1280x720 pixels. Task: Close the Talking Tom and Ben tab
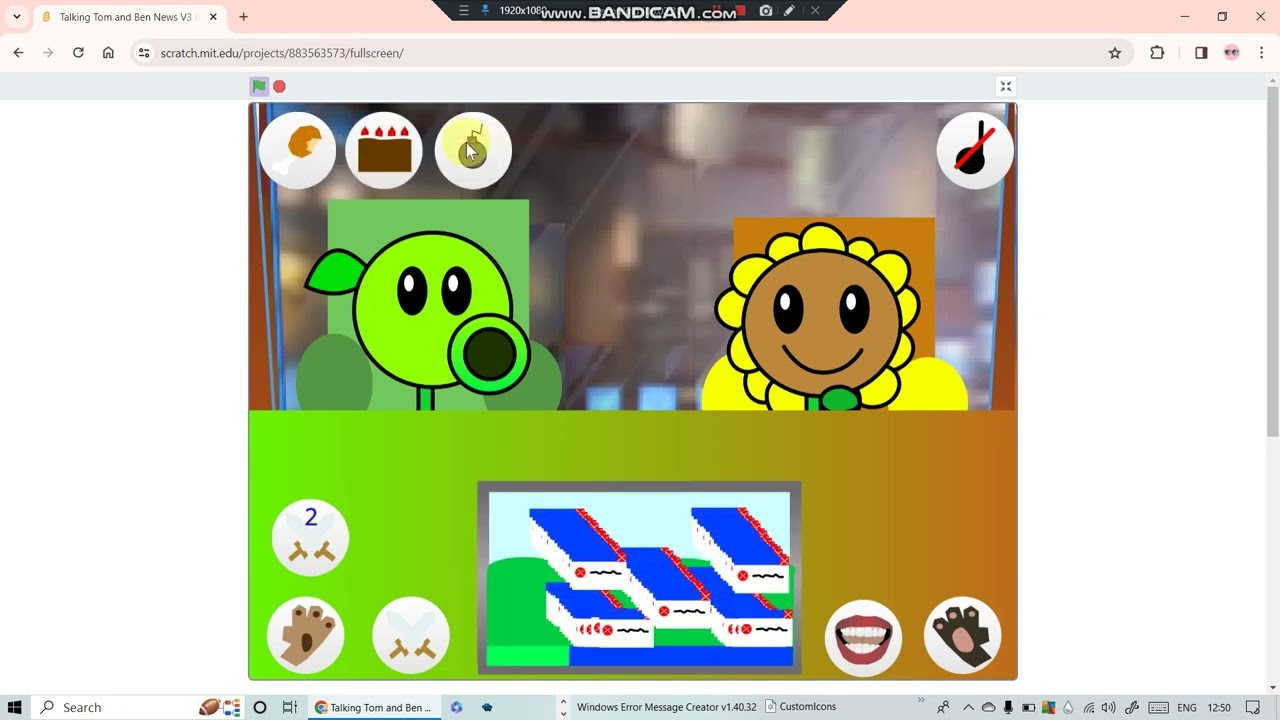point(213,17)
